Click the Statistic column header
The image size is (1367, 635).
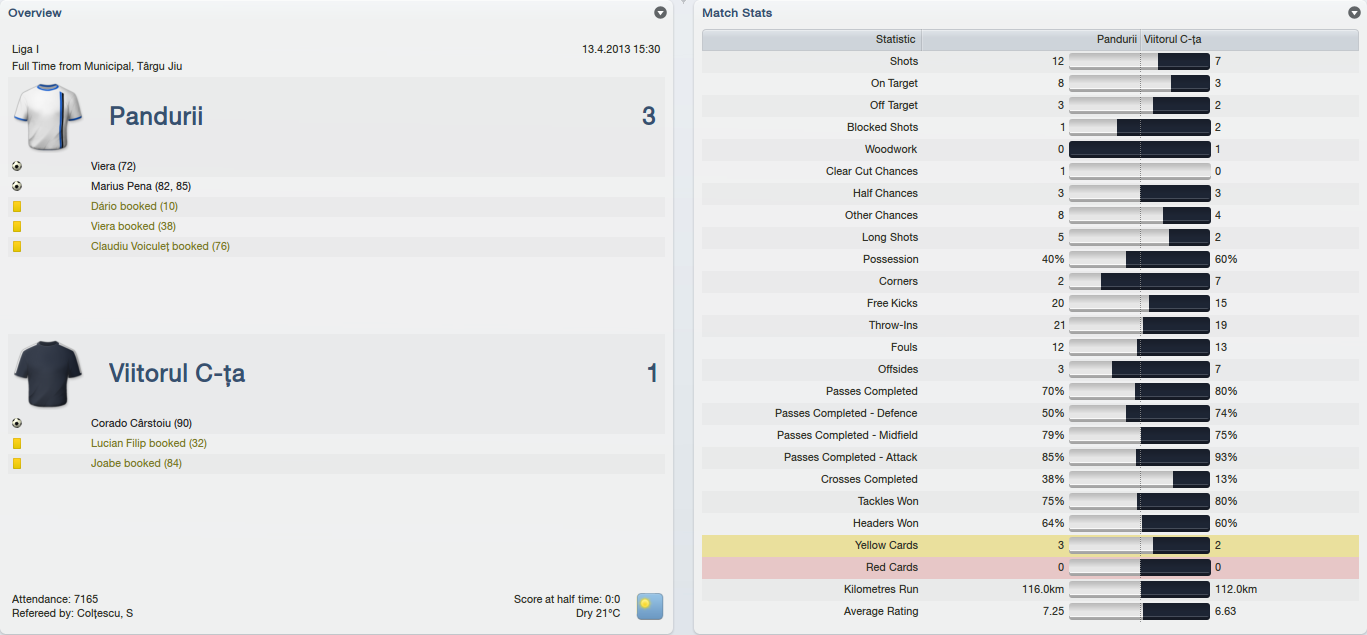coord(895,40)
